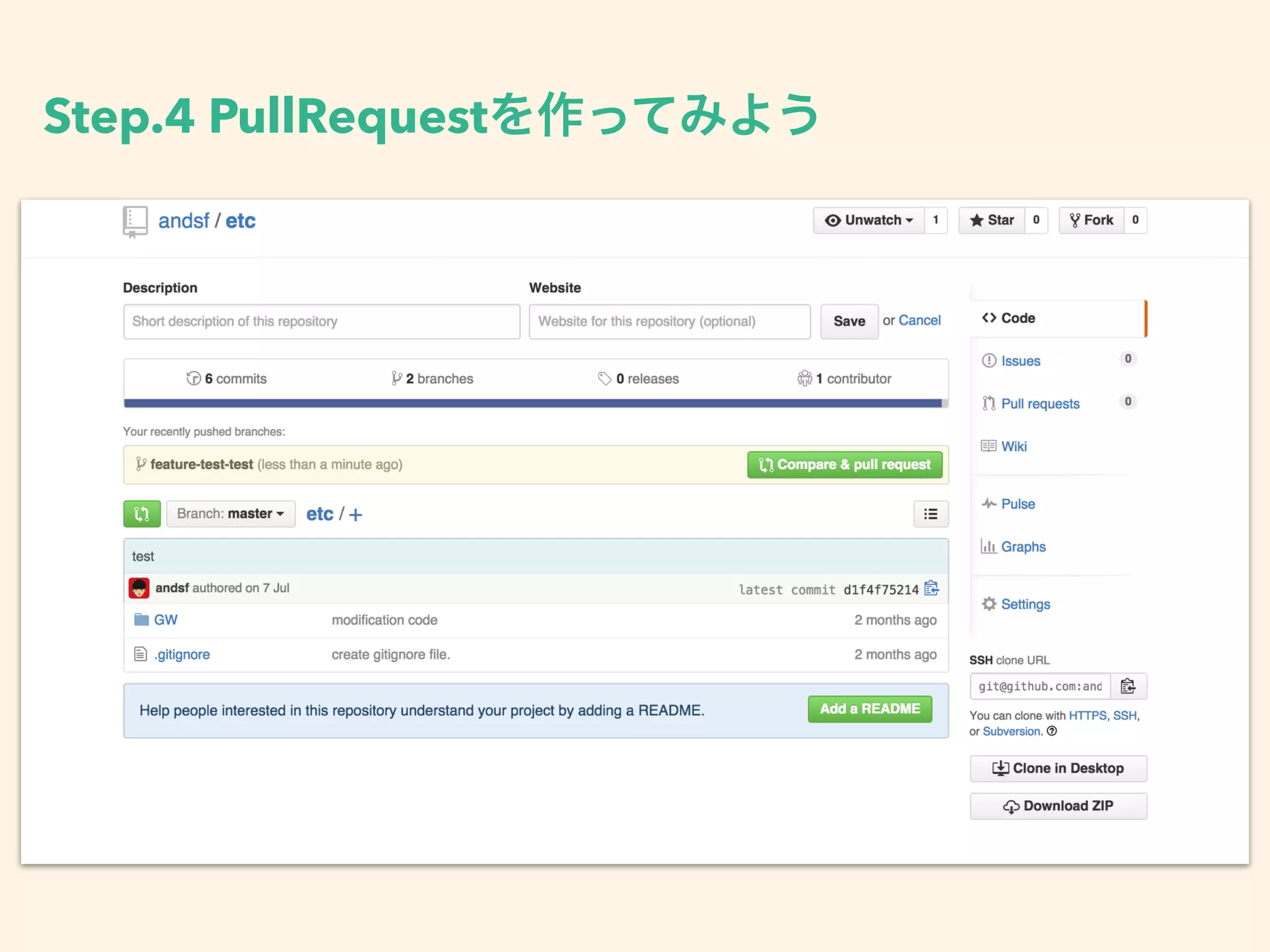Click the repository book icon beside andsf
The image size is (1270, 952).
[x=135, y=222]
